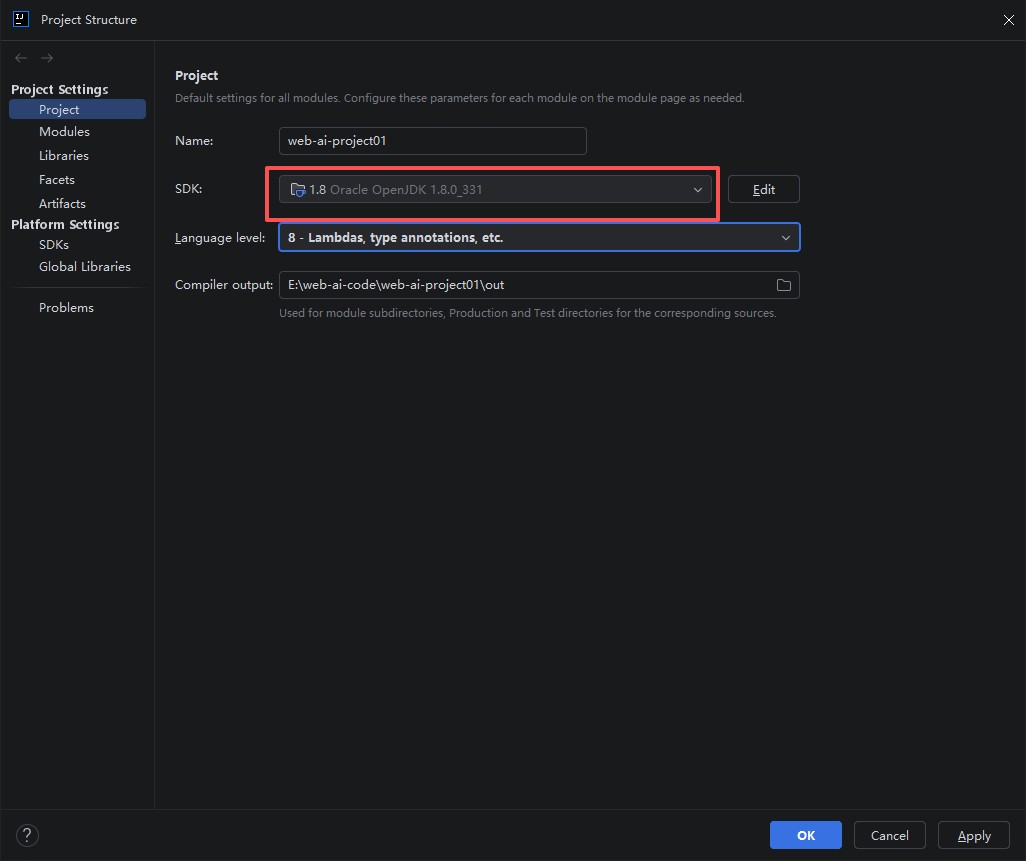Go to Libraries settings
Viewport: 1026px width, 861px height.
(x=63, y=156)
